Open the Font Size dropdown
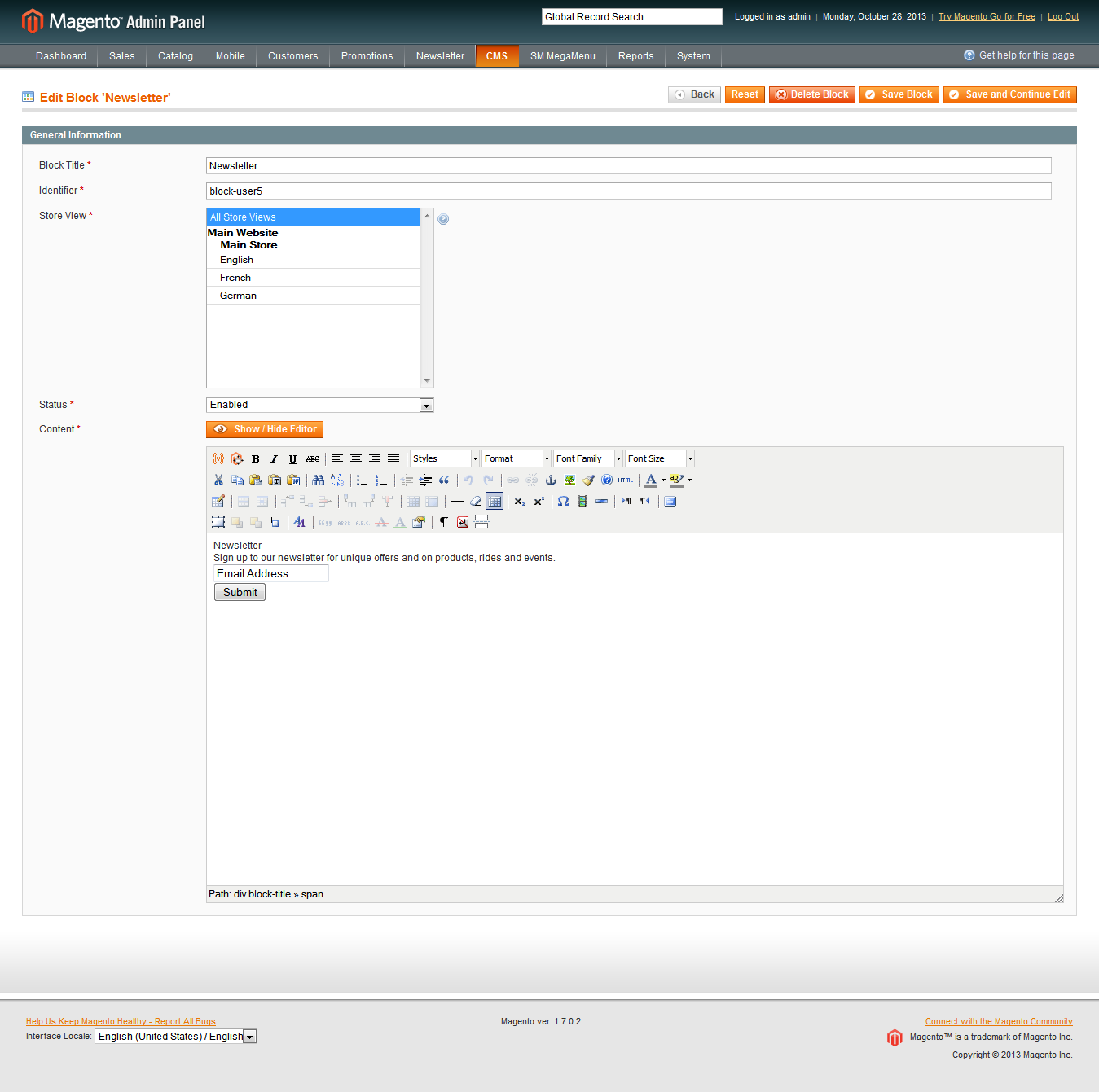Viewport: 1099px width, 1092px height. (660, 458)
